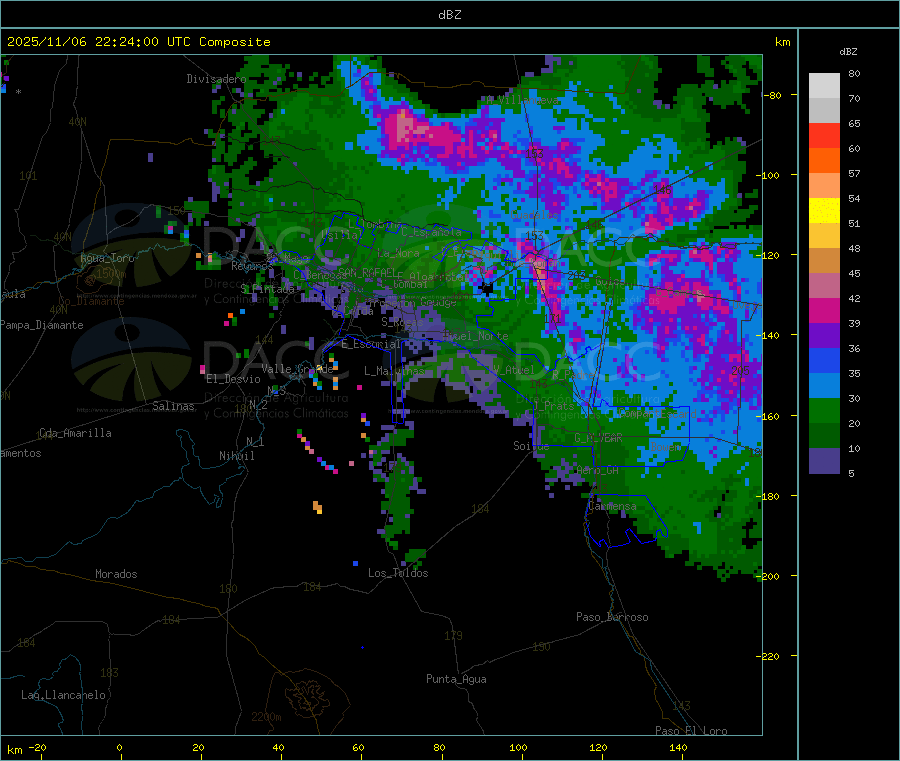The width and height of the screenshot is (900, 761).
Task: Click the Paso_Barroso place label
Action: click(612, 618)
